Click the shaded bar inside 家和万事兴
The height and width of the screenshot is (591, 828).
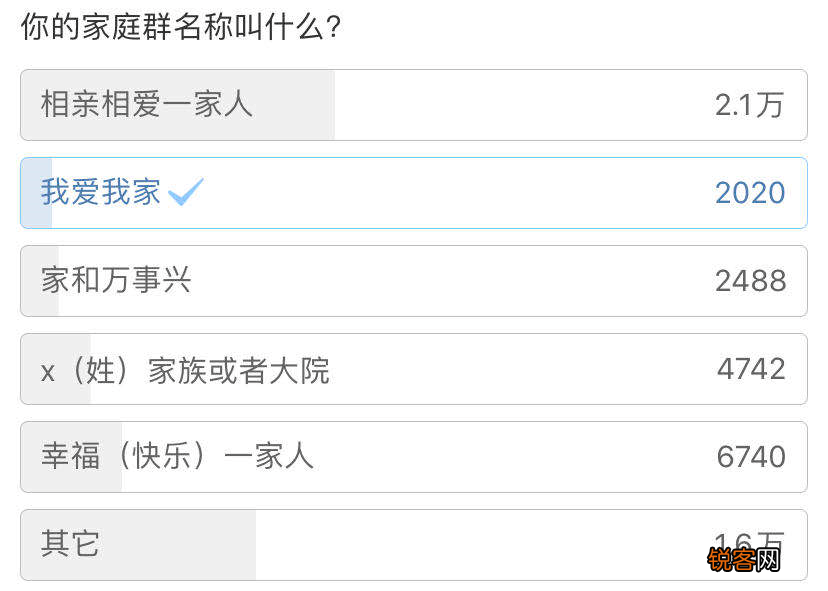click(40, 281)
